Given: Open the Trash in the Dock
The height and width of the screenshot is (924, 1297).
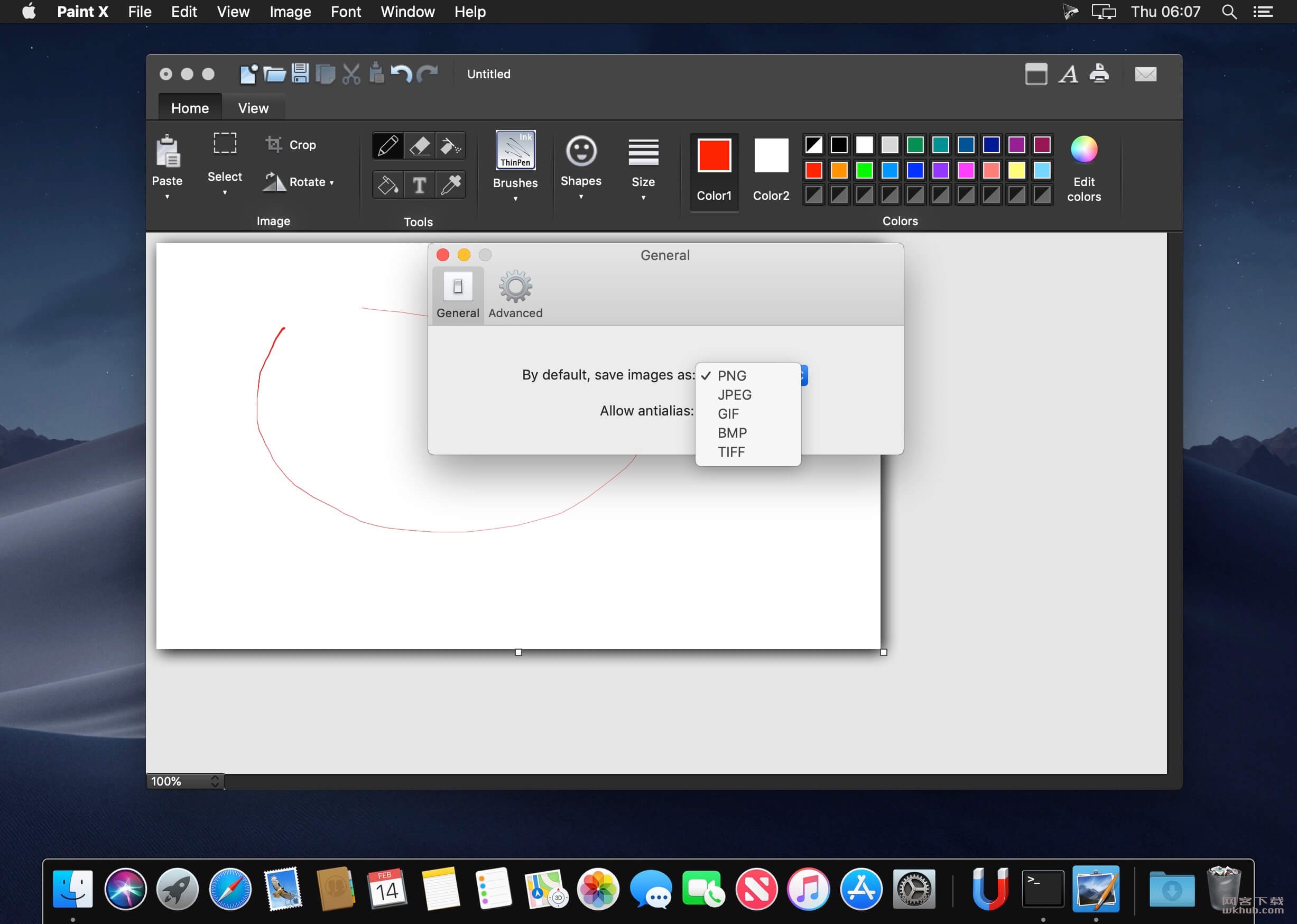Looking at the screenshot, I should tap(1224, 888).
